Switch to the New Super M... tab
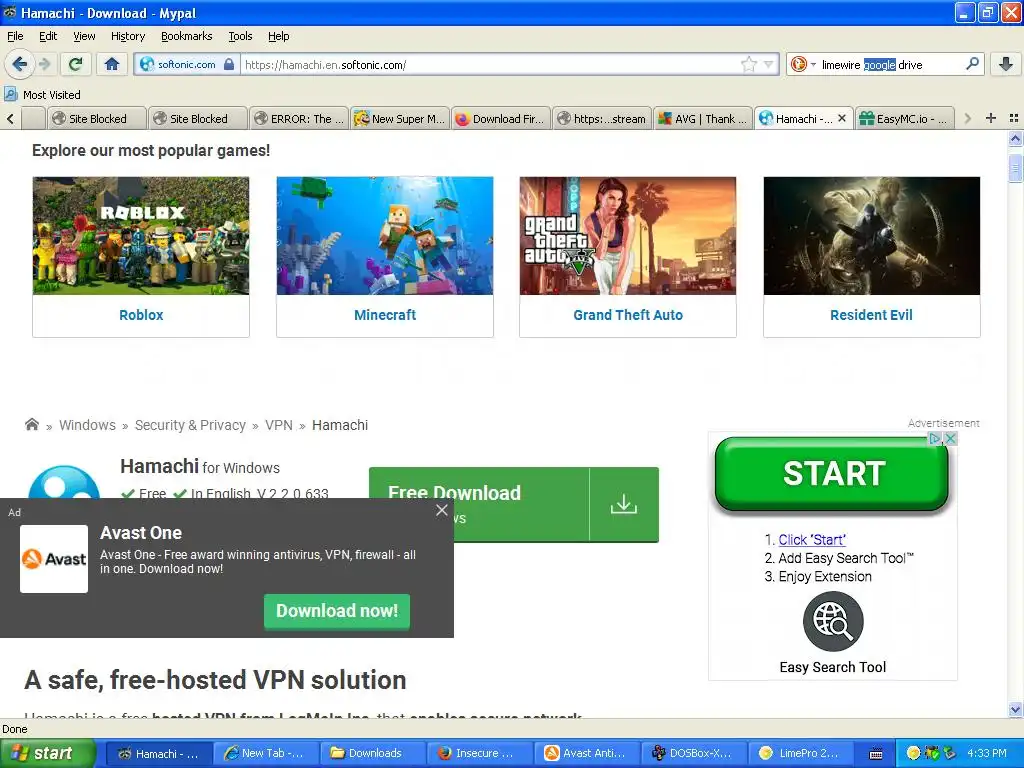This screenshot has height=768, width=1024. coord(400,118)
